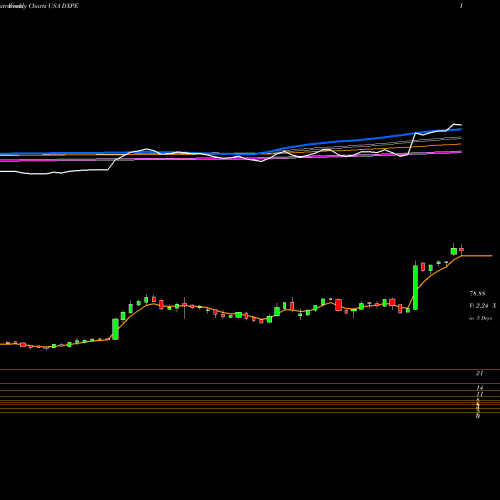Click the "in 5 Days" label
Image resolution: width=500 pixels, height=500 pixels.
click(x=481, y=318)
